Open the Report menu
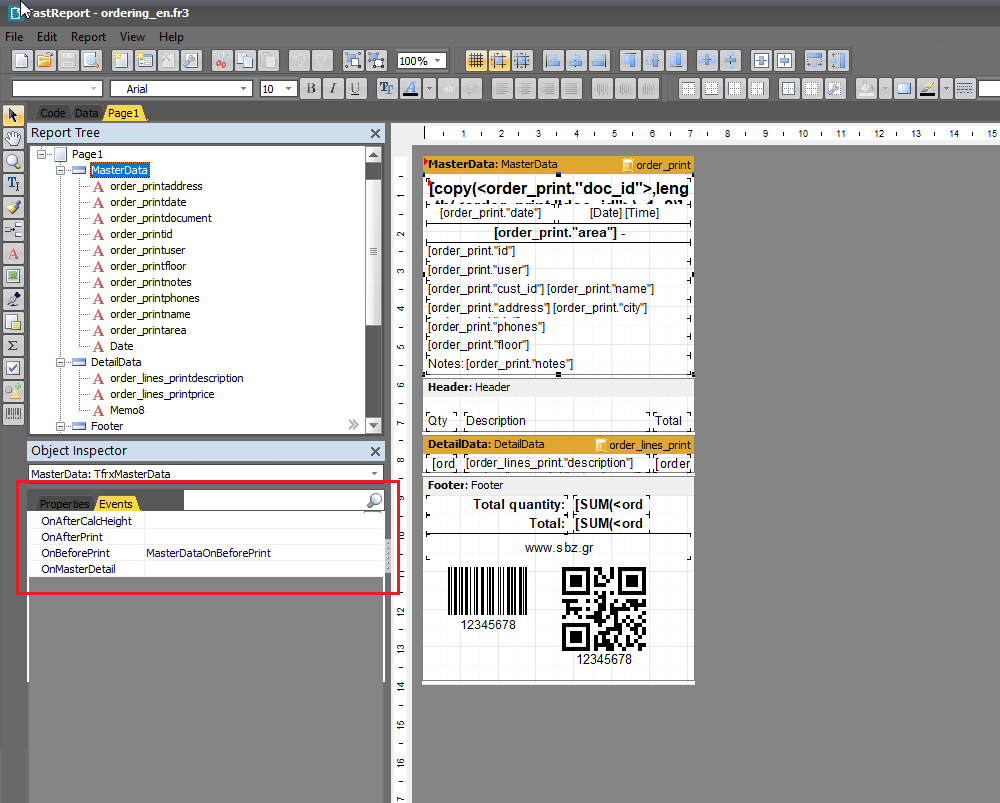 (x=88, y=37)
